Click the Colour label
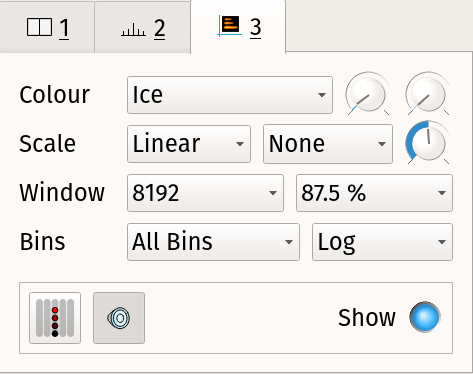This screenshot has width=473, height=374. coord(54,95)
